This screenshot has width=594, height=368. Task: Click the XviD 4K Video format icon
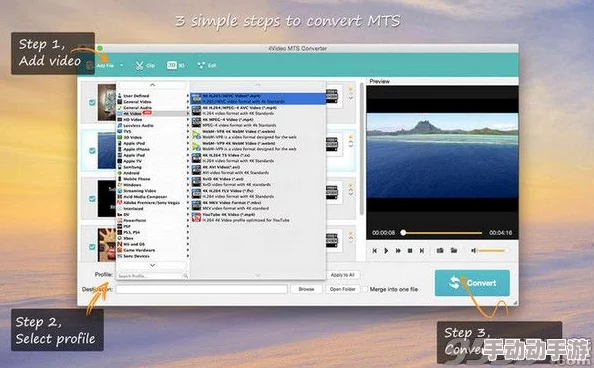point(196,182)
